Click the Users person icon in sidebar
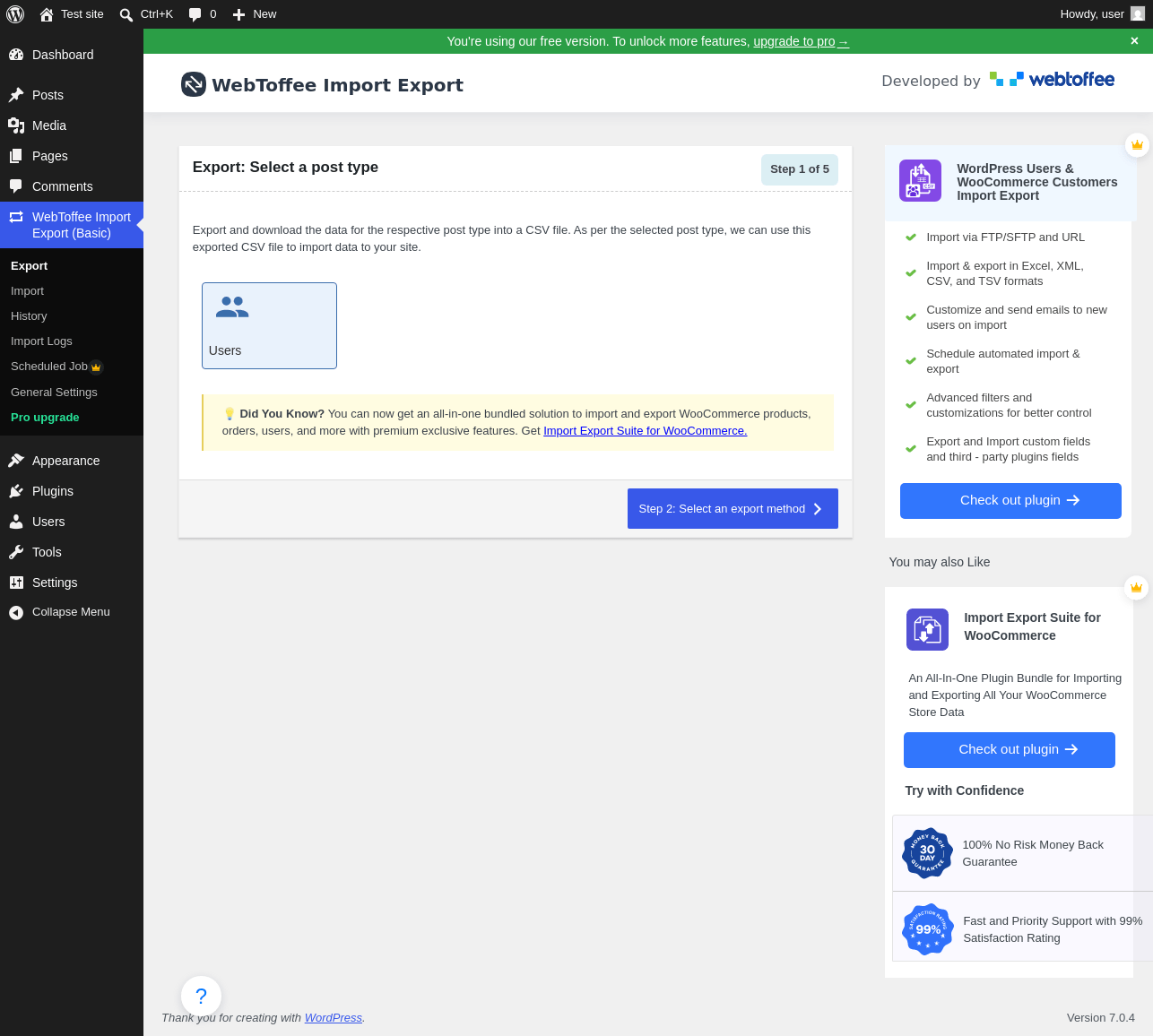This screenshot has width=1153, height=1036. [16, 522]
